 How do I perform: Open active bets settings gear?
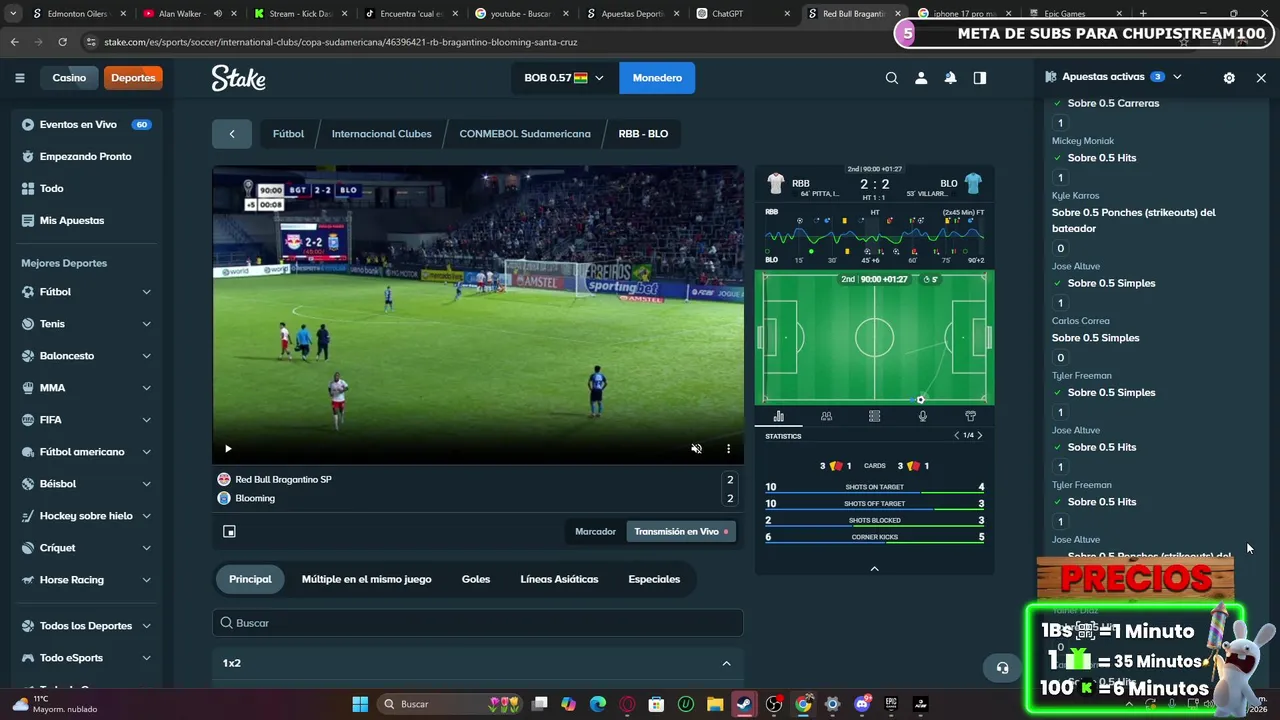(x=1229, y=77)
